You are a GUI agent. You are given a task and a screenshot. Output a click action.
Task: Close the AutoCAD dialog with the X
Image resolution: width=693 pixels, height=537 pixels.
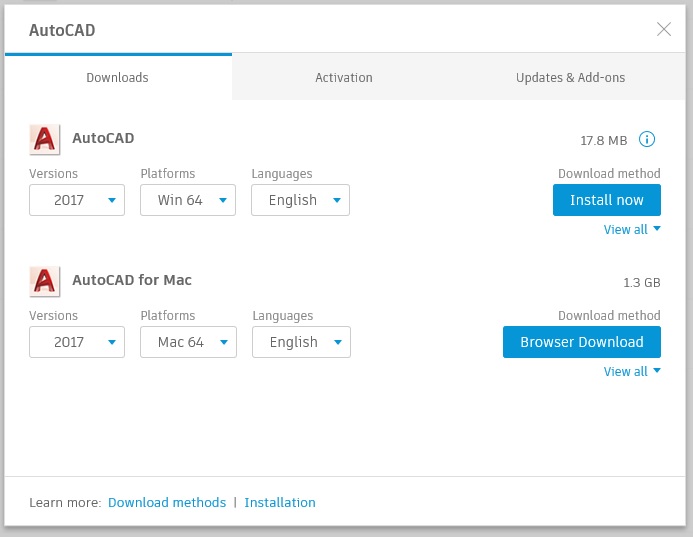click(663, 30)
